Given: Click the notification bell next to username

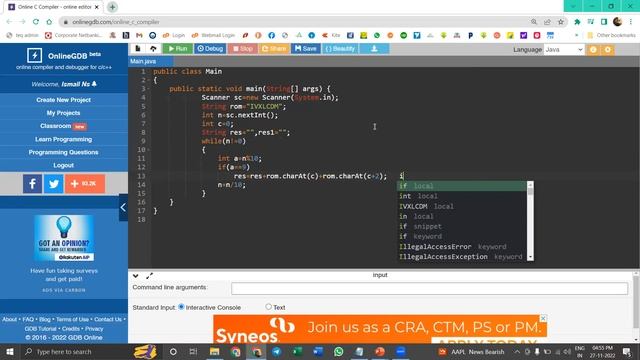Looking at the screenshot, I should click(94, 84).
